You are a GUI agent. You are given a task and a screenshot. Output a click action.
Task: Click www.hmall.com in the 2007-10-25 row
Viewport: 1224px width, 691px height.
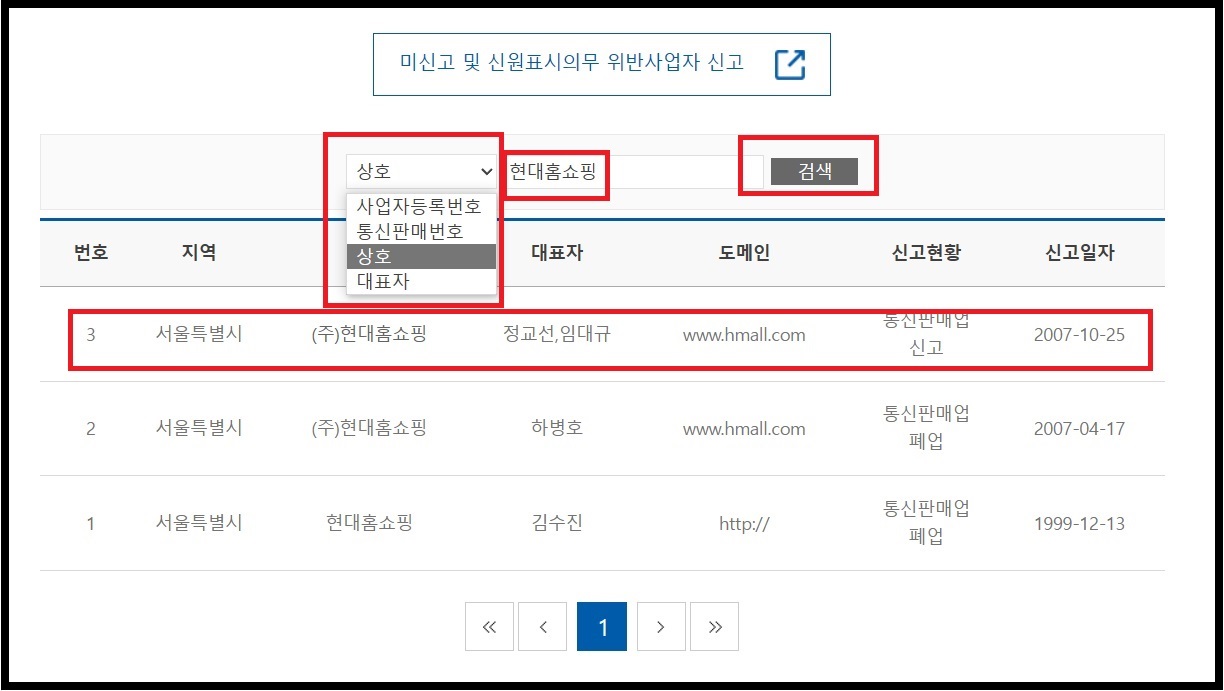pos(744,335)
